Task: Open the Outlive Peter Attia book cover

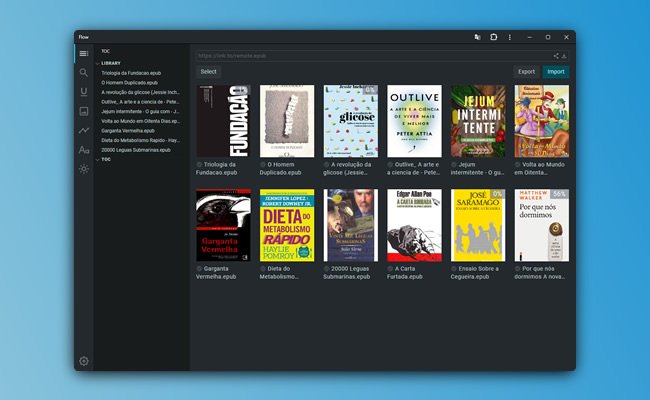Action: click(x=414, y=121)
